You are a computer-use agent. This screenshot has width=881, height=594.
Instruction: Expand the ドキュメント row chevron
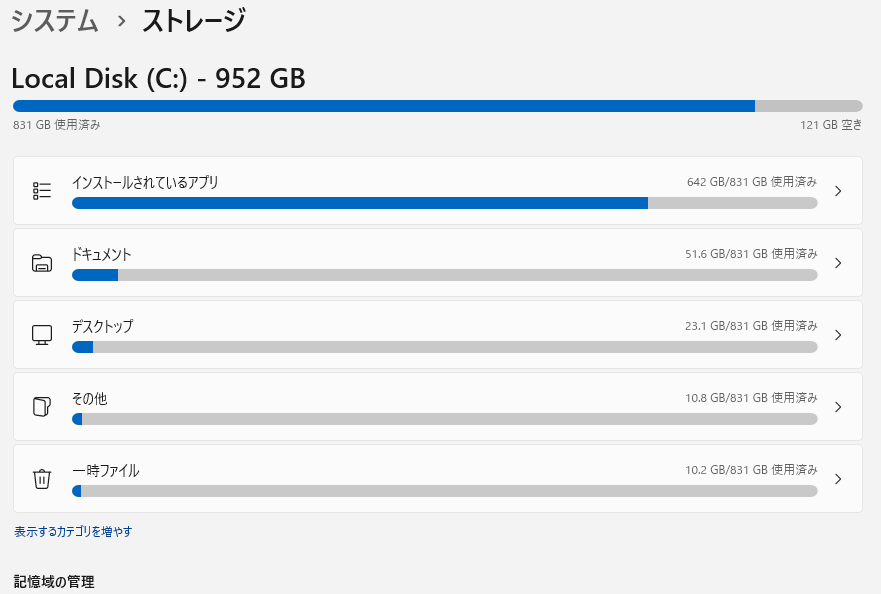(x=838, y=263)
